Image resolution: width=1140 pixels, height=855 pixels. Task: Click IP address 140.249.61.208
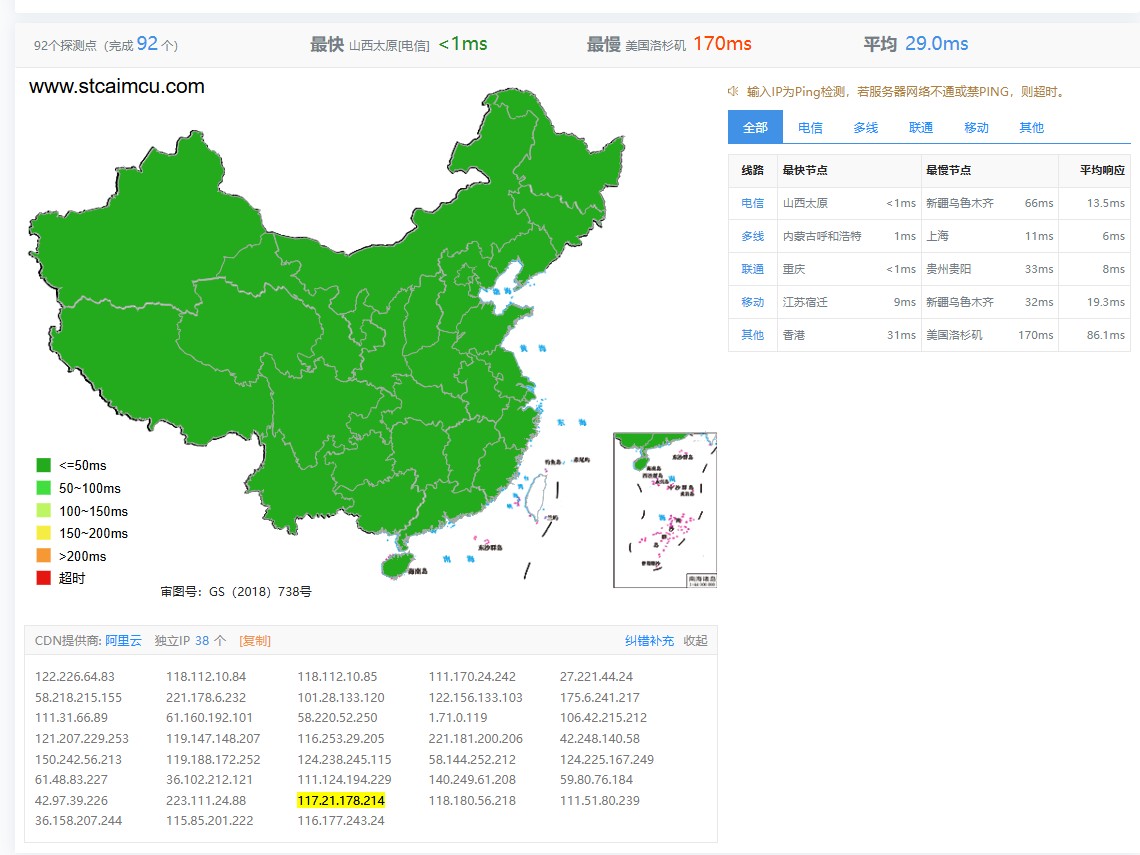point(472,779)
